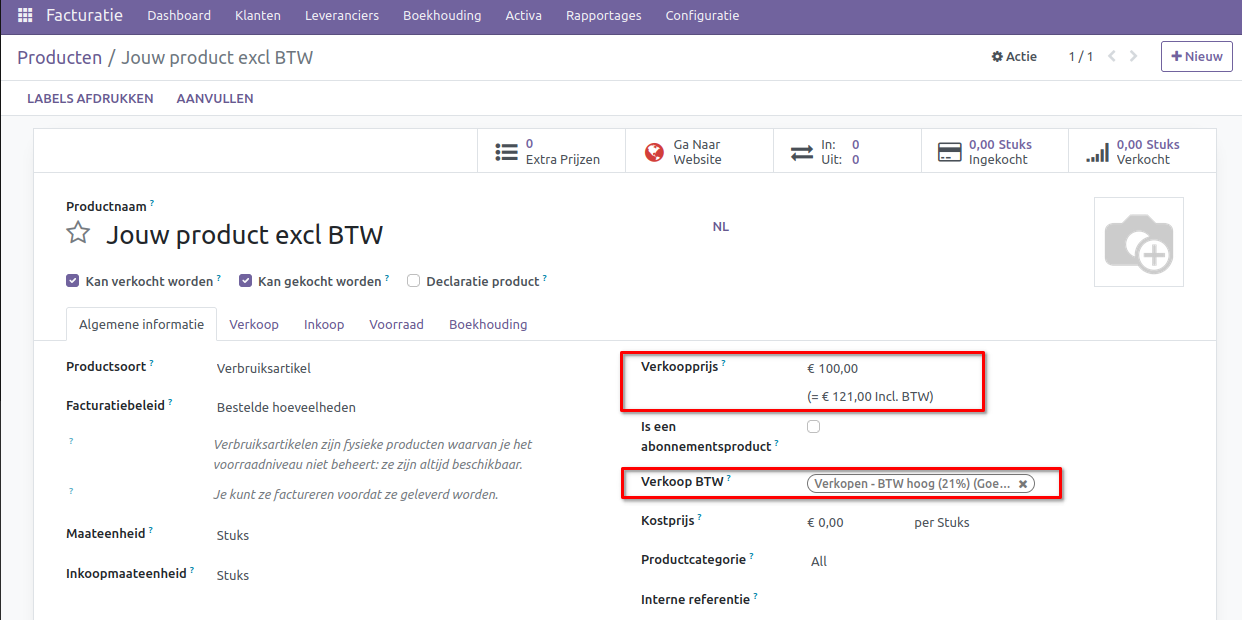
Task: Create a product with the Nieuw button
Action: coord(1196,56)
